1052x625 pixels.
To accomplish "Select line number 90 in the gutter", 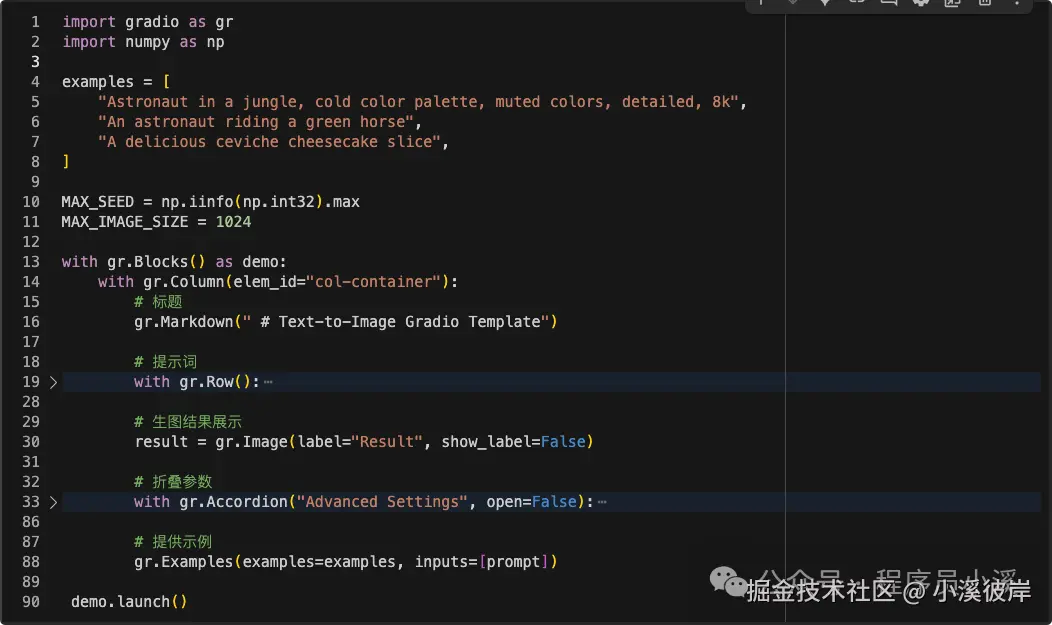I will pos(31,602).
